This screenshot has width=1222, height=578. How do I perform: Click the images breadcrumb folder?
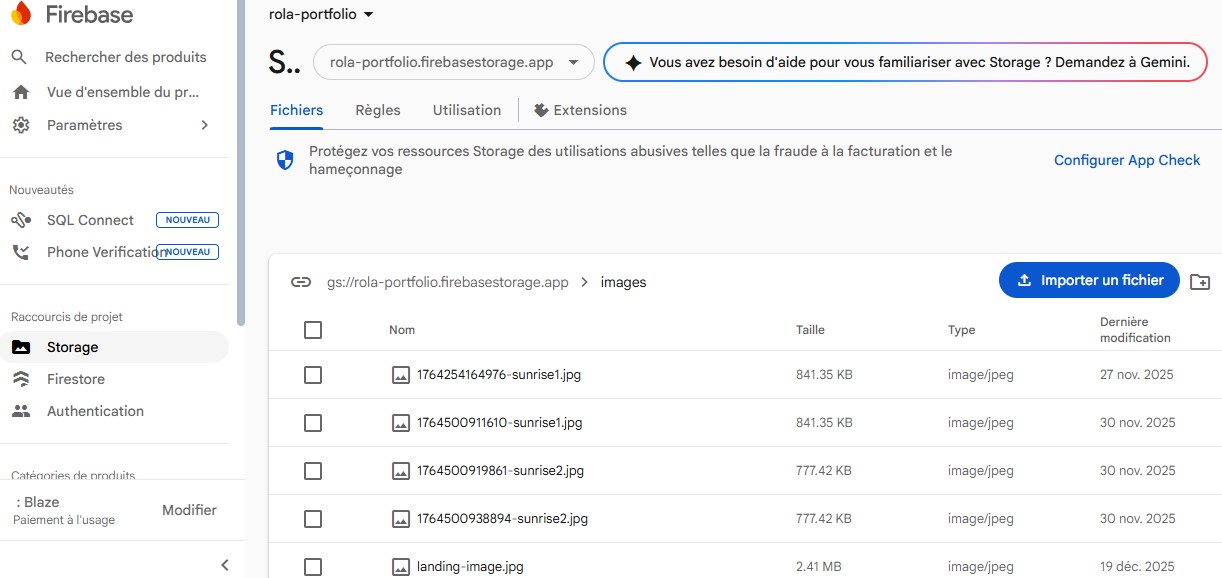[624, 283]
